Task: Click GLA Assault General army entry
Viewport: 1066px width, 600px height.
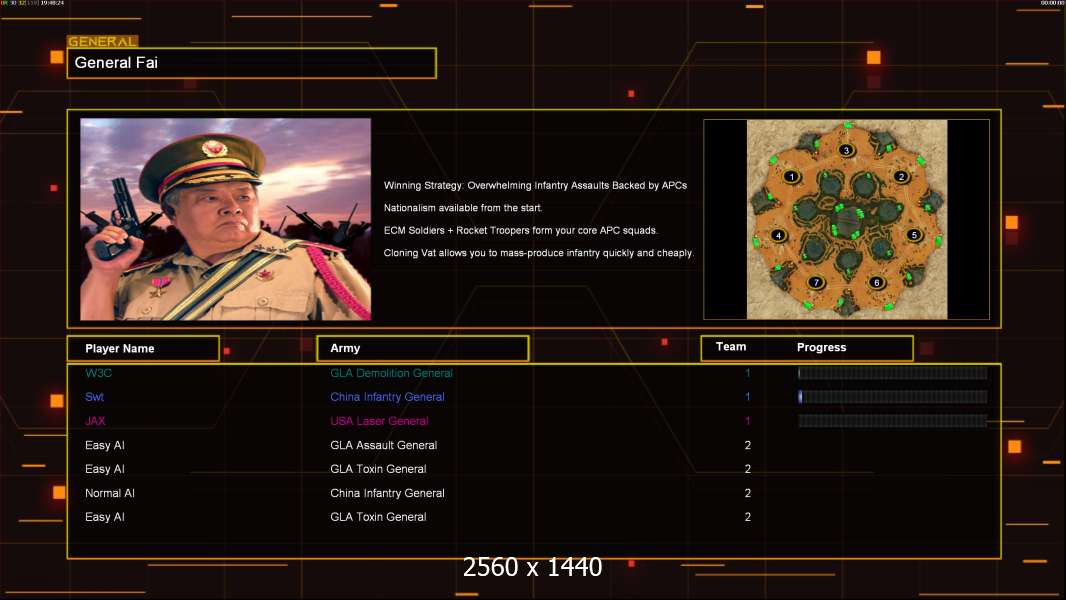Action: [x=383, y=445]
